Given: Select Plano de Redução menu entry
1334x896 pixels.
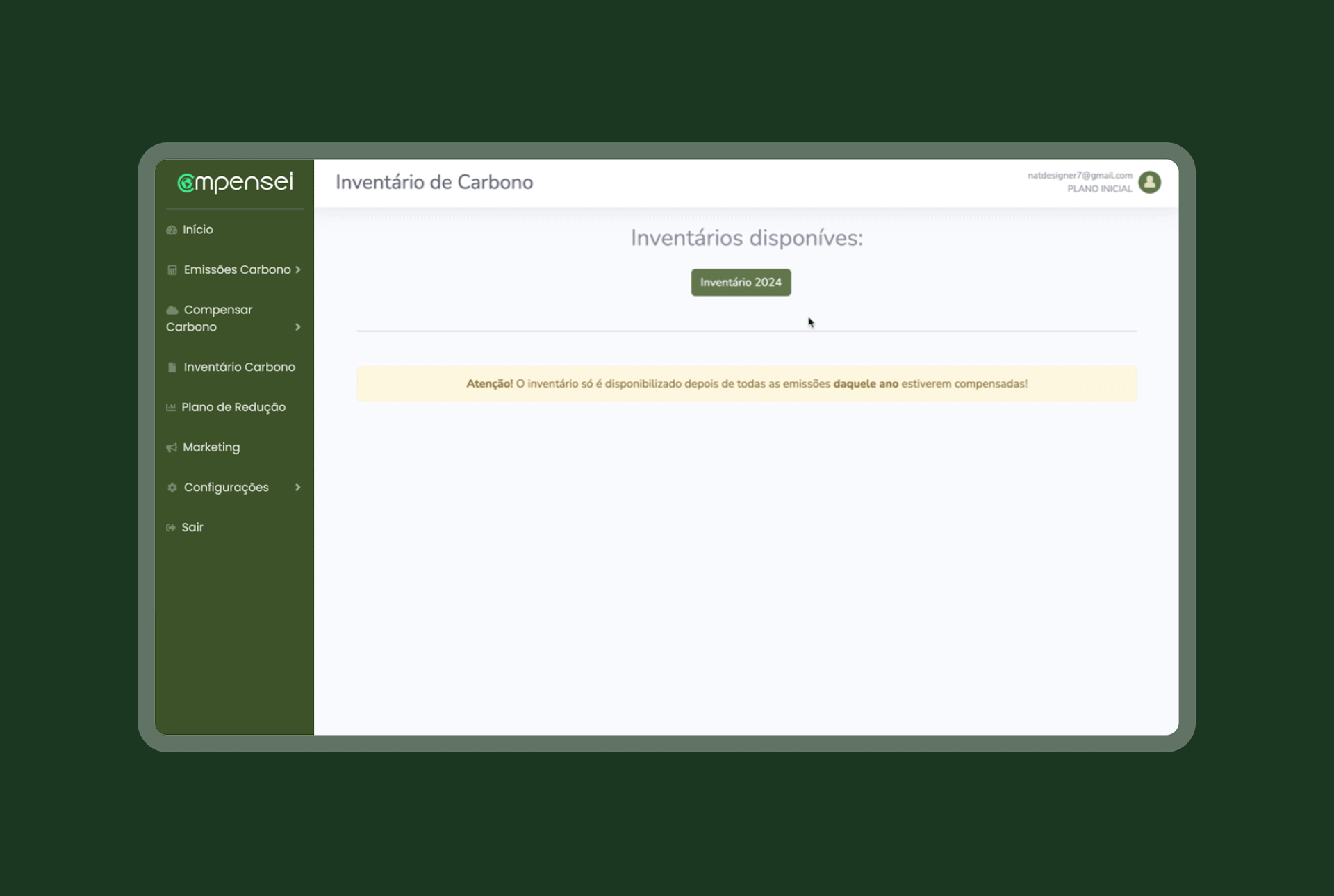Looking at the screenshot, I should [x=233, y=407].
